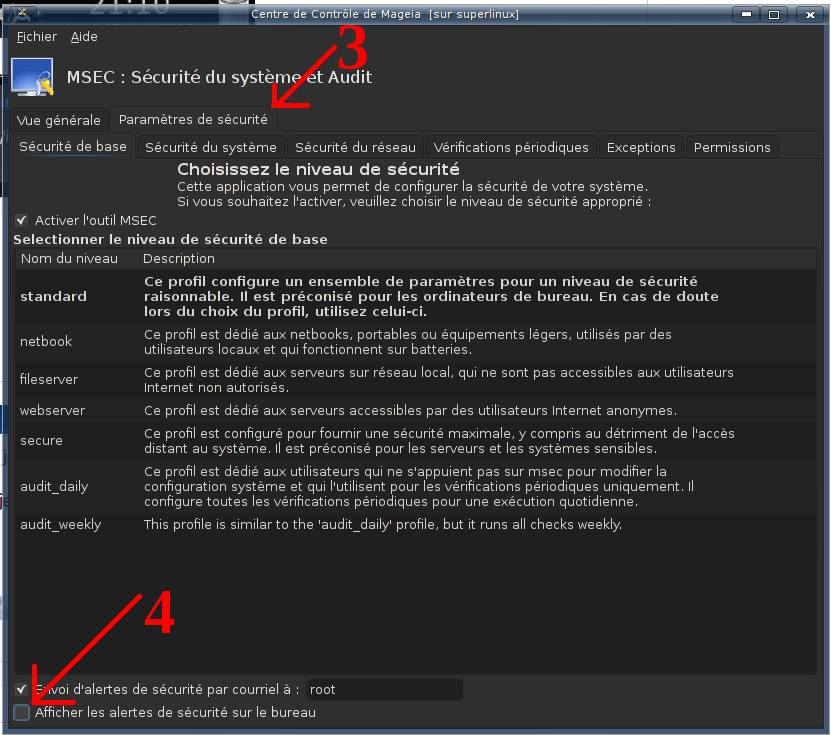
Task: Open the Aide menu
Action: click(x=84, y=37)
